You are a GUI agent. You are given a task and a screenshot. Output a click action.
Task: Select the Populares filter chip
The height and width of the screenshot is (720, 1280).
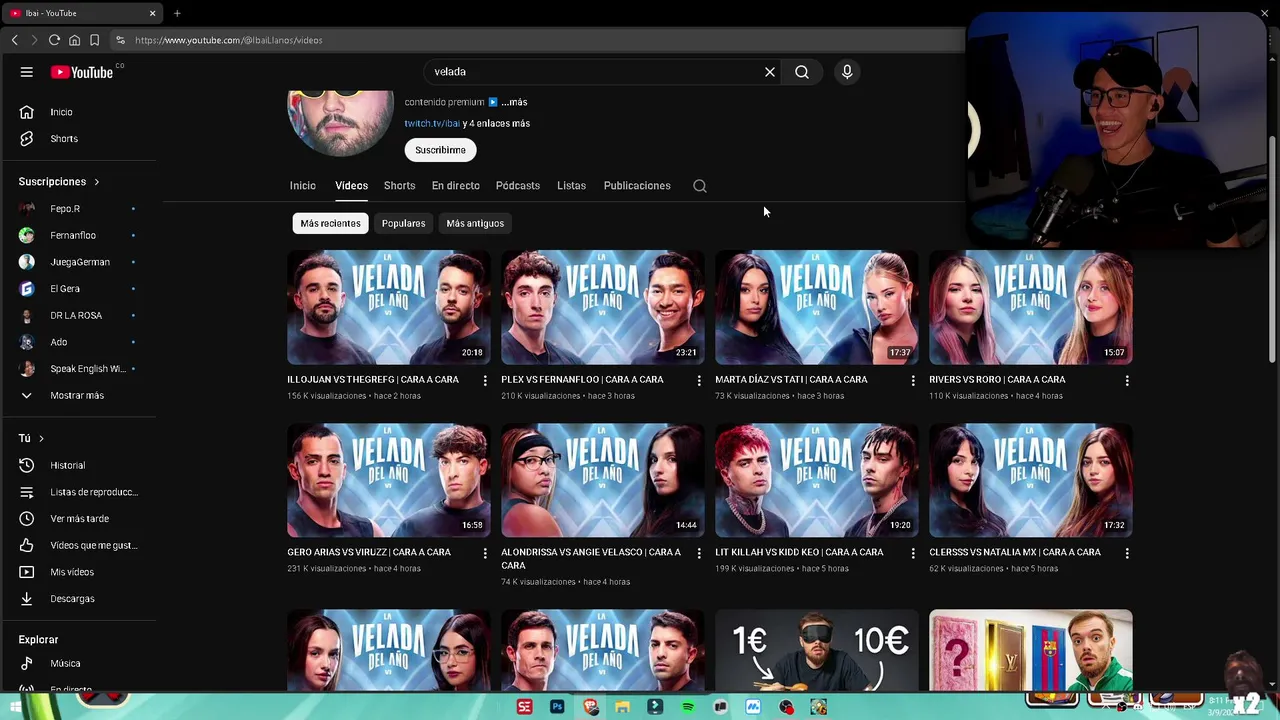(x=403, y=223)
